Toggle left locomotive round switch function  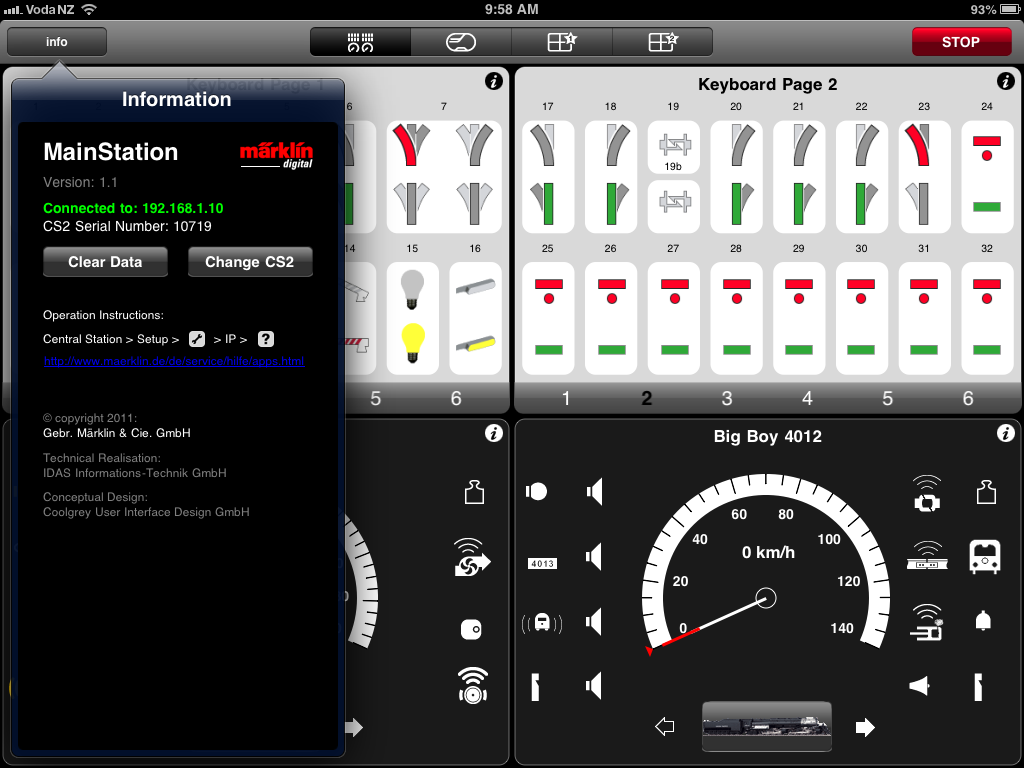pyautogui.click(x=472, y=630)
